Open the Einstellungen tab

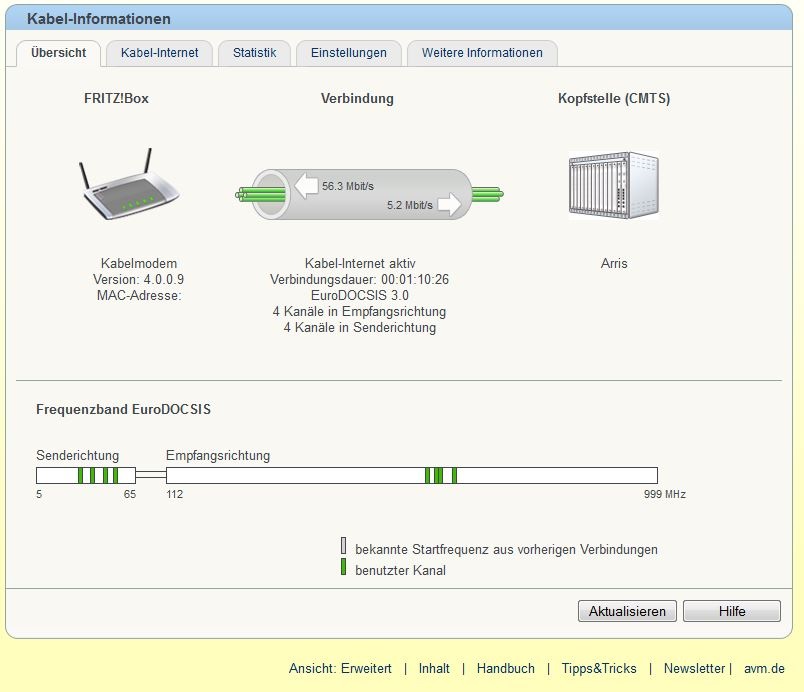tap(348, 53)
